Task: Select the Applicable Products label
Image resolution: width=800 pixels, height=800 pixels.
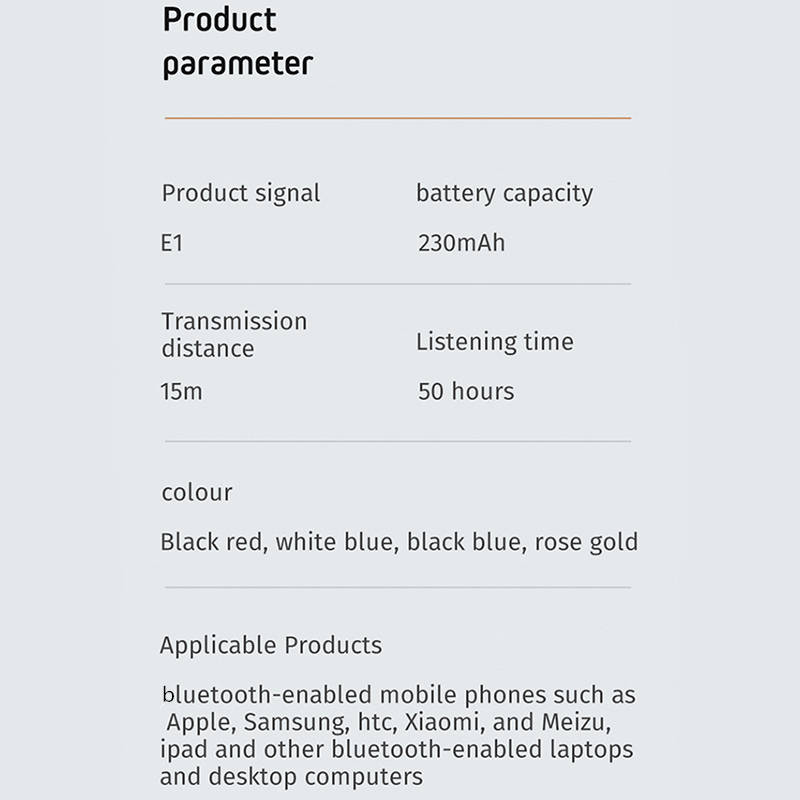Action: tap(271, 645)
